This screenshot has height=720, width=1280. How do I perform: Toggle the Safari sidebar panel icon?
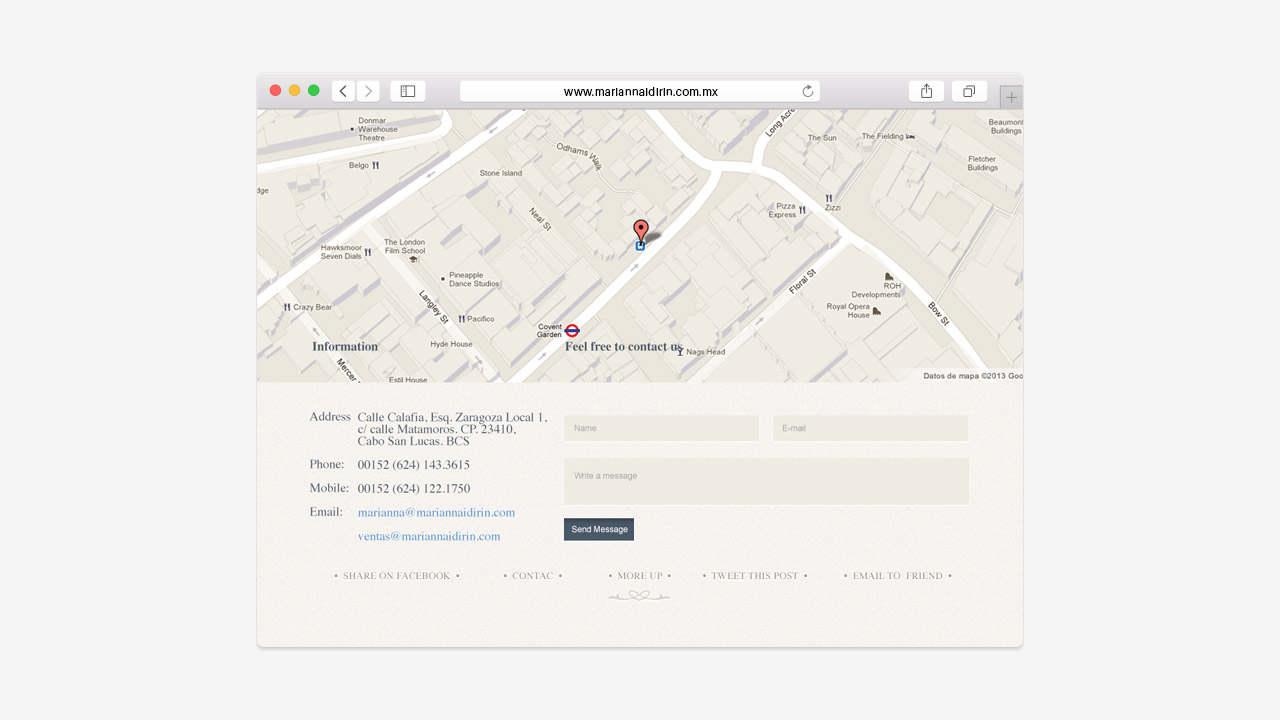coord(408,91)
